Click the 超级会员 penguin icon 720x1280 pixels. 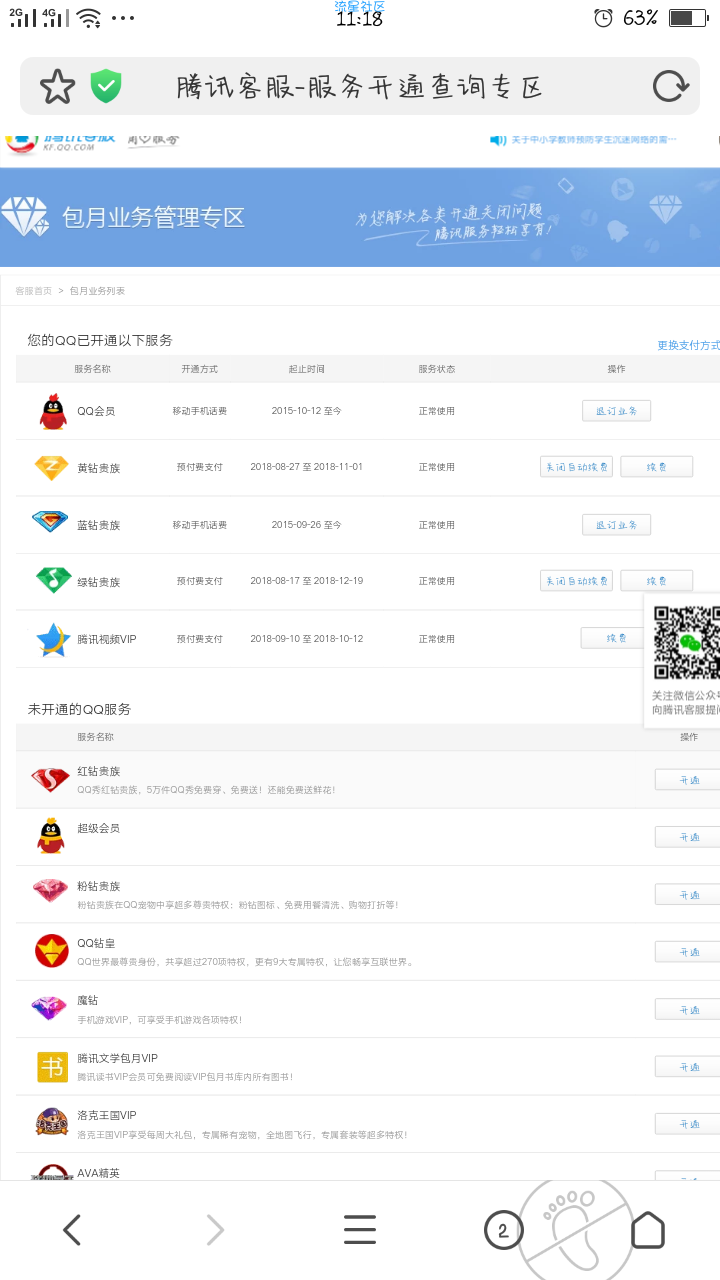51,836
